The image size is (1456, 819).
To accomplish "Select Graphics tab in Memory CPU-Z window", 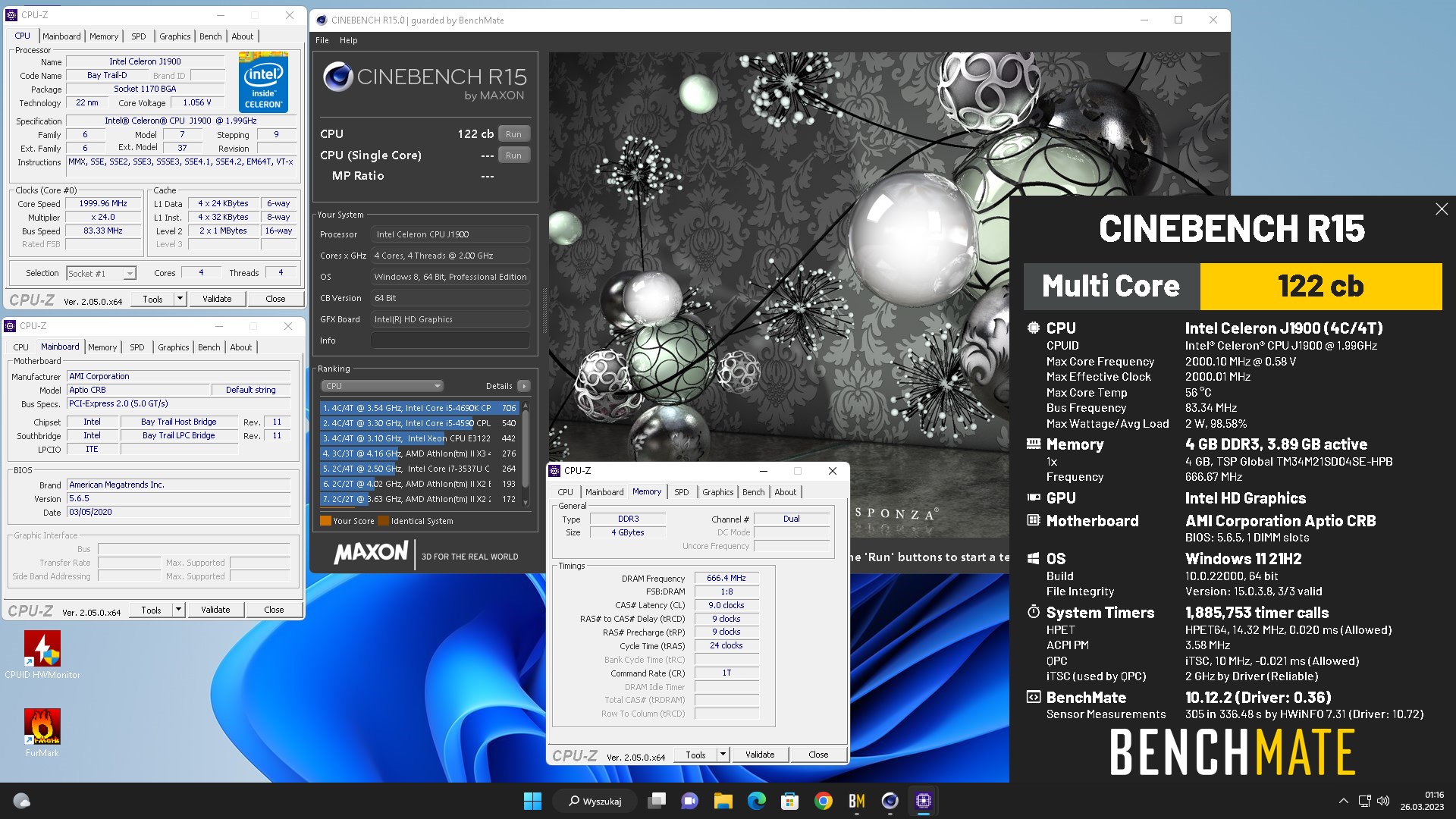I will point(717,492).
